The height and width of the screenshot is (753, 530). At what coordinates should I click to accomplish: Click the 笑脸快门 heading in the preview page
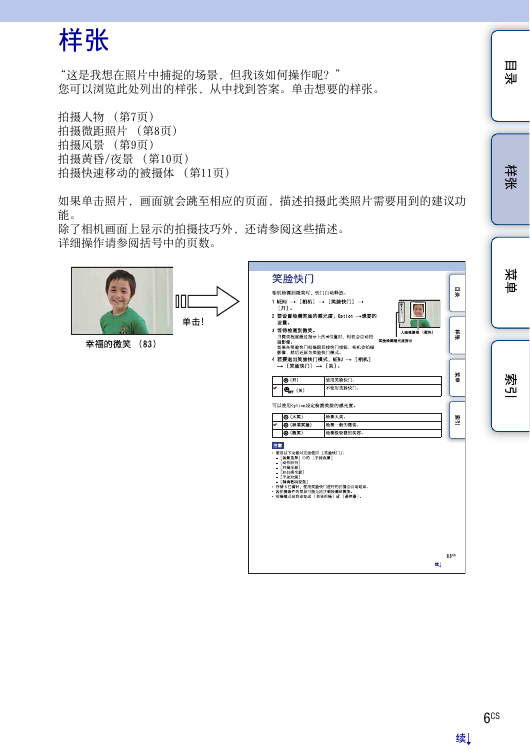(293, 279)
